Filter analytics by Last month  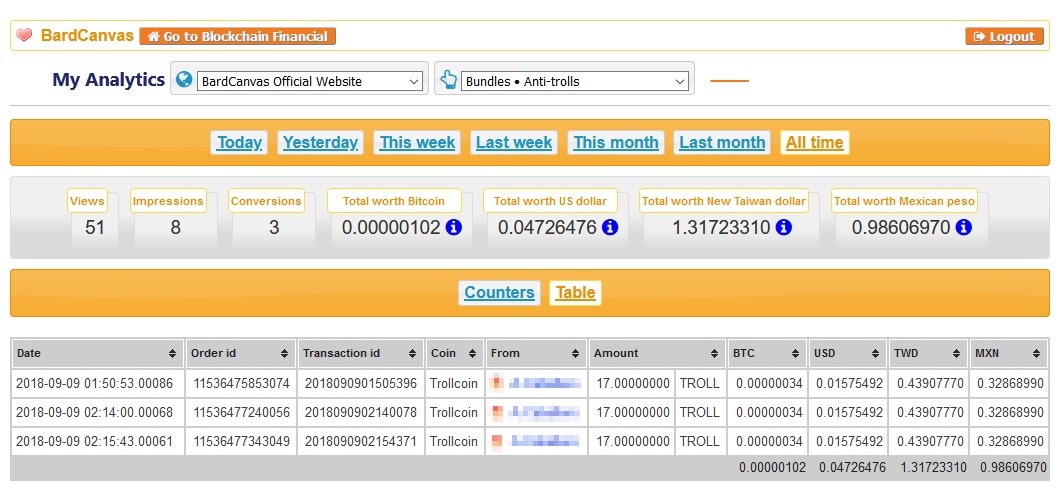coord(721,142)
